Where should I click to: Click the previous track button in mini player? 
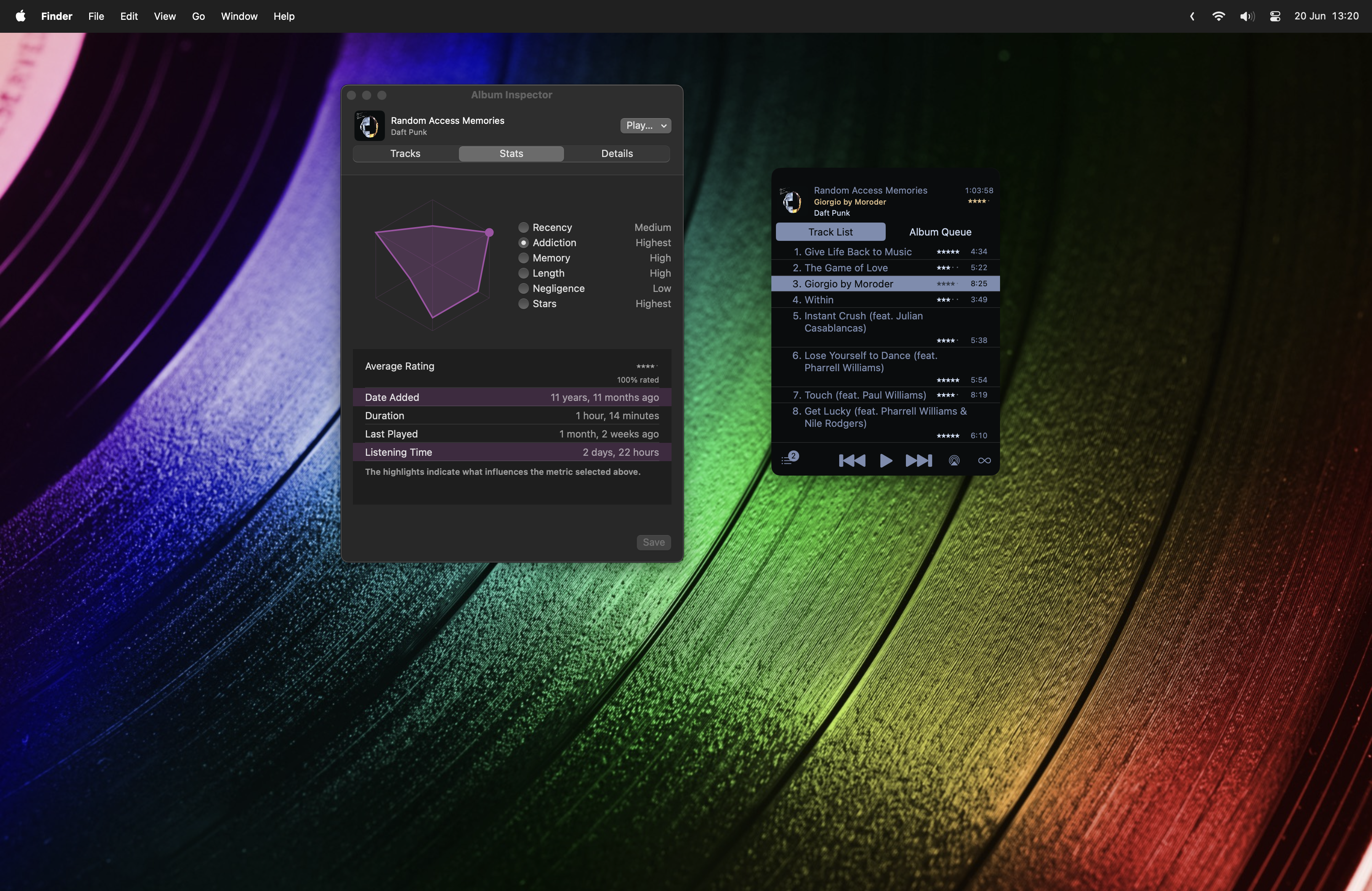point(851,460)
